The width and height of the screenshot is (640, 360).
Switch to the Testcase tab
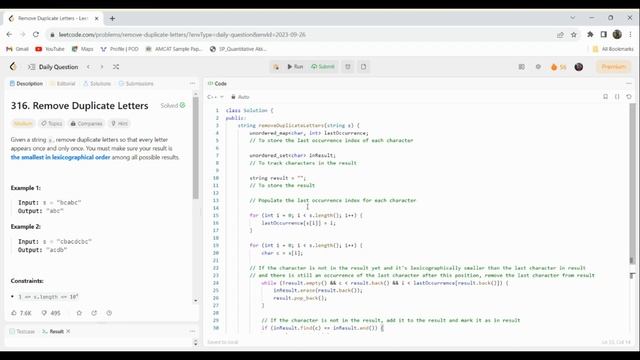pos(22,331)
